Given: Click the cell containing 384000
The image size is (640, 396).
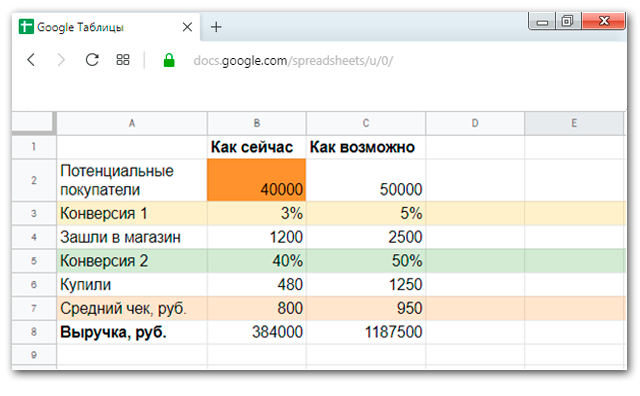Looking at the screenshot, I should 257,331.
